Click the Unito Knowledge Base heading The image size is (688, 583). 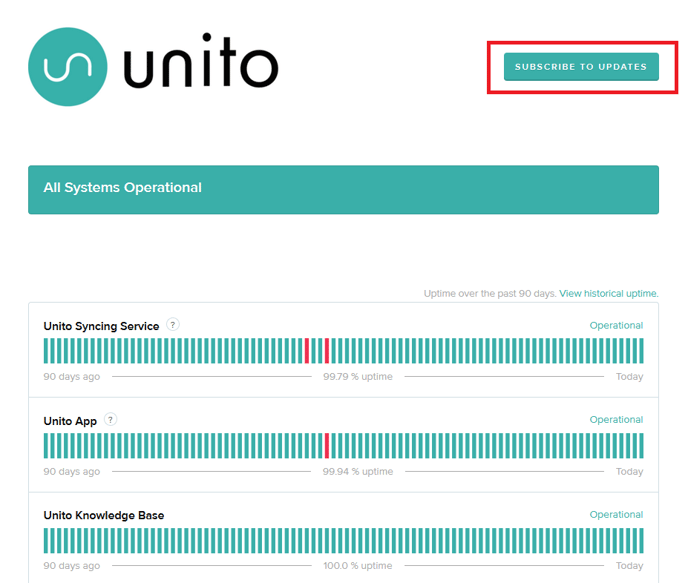coord(104,515)
